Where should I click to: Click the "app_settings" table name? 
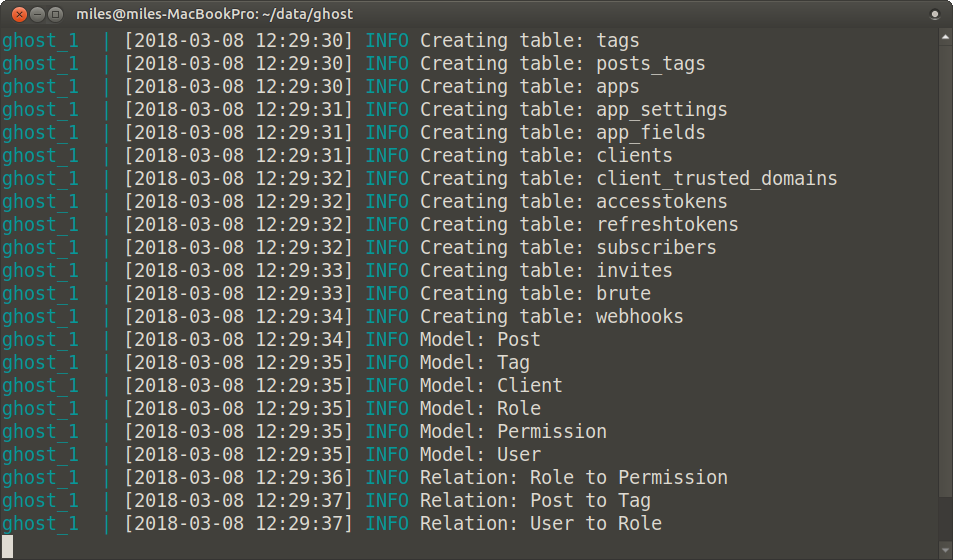click(x=662, y=110)
